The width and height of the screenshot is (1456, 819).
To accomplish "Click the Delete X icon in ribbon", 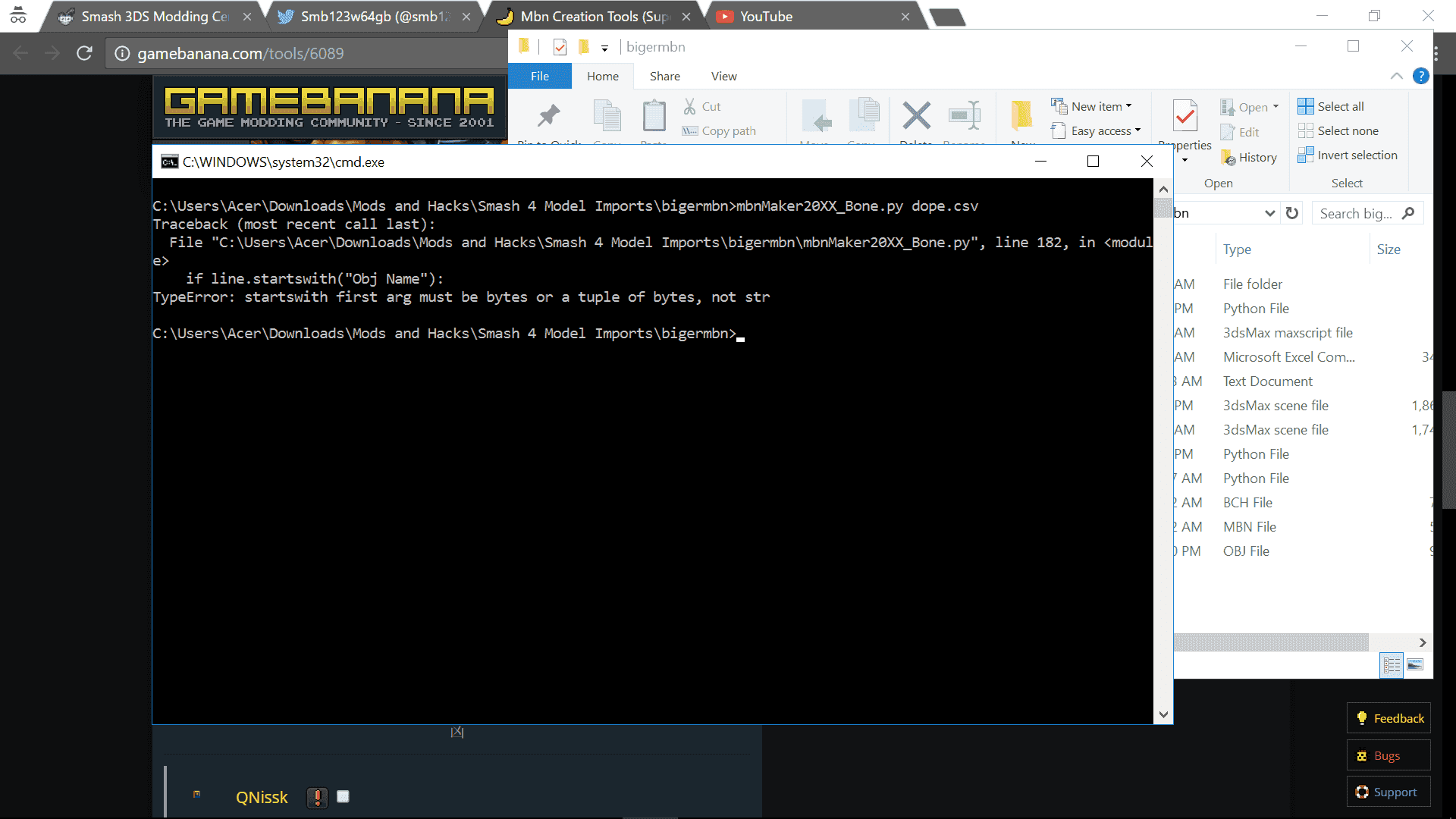I will tap(916, 116).
